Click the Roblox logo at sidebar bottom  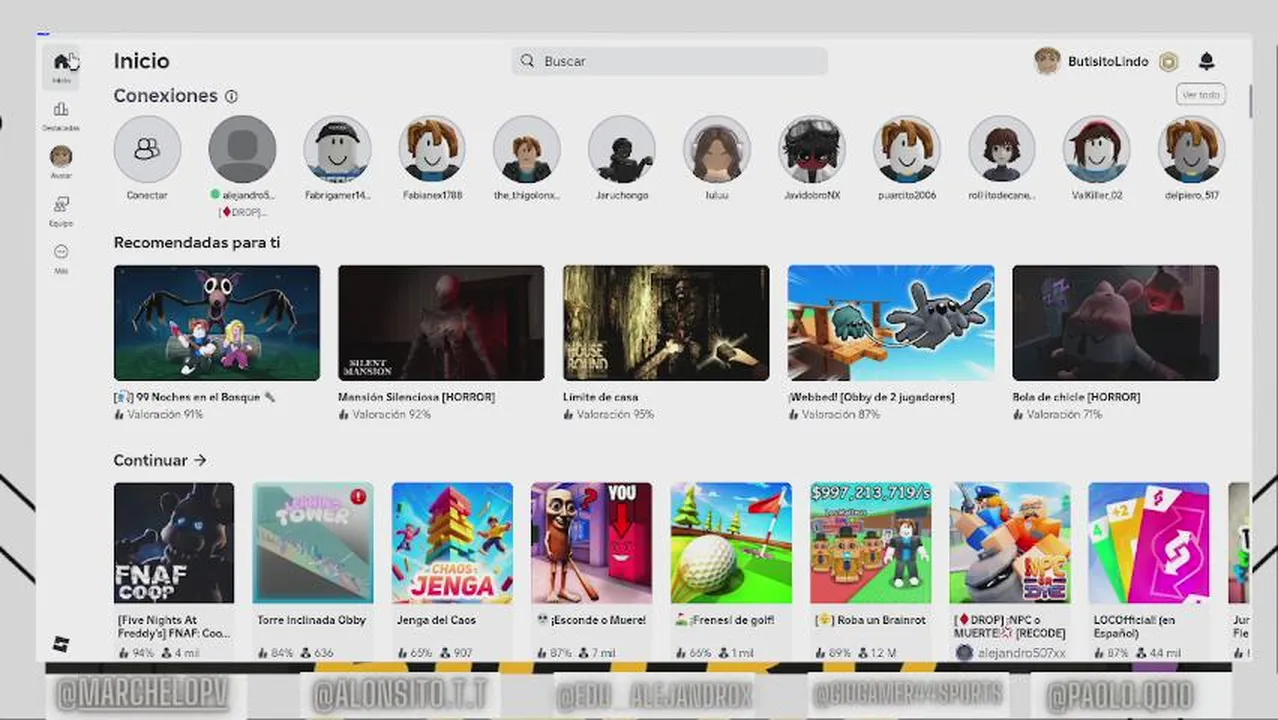(x=61, y=644)
